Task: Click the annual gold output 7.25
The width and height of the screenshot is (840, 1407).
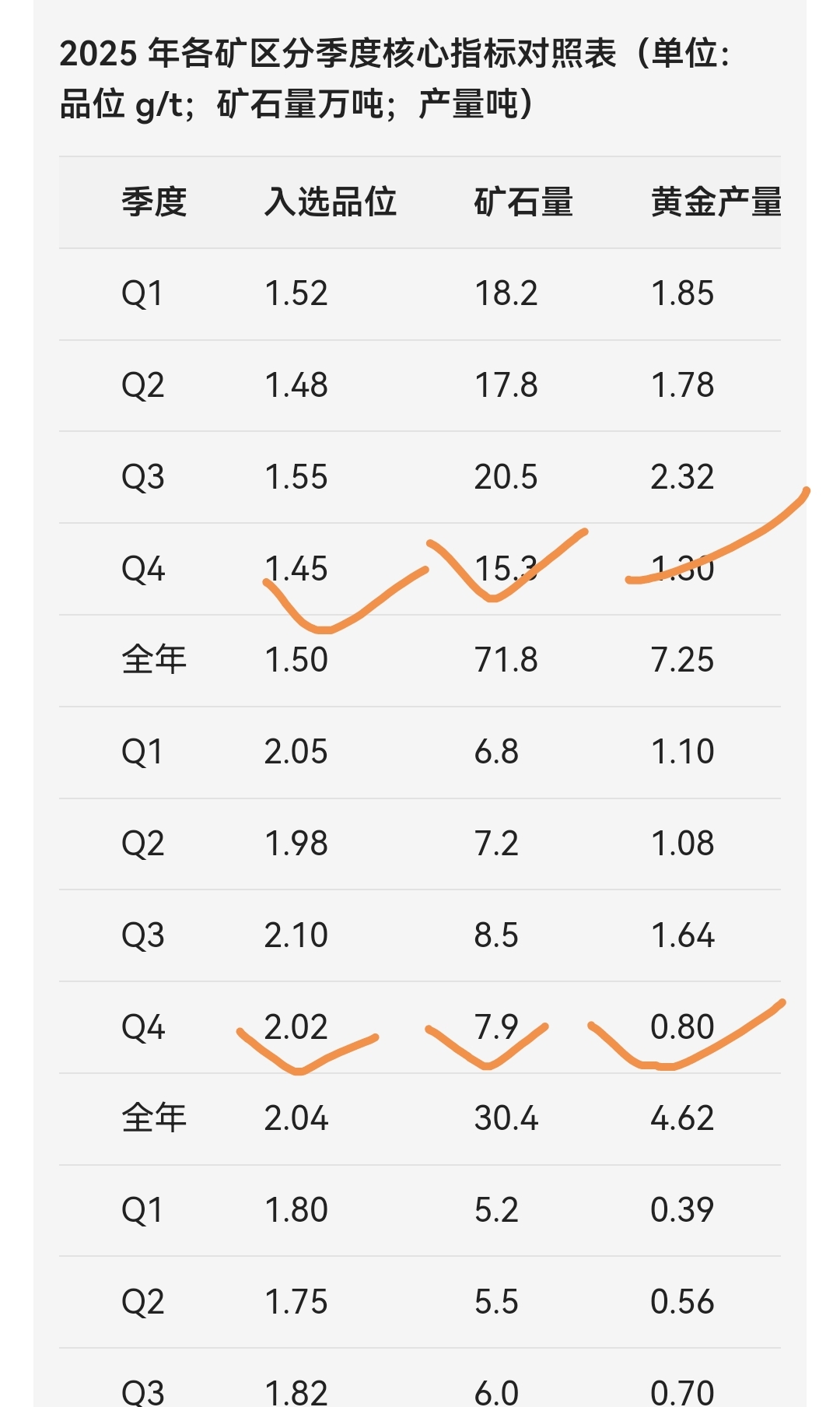Action: click(682, 660)
